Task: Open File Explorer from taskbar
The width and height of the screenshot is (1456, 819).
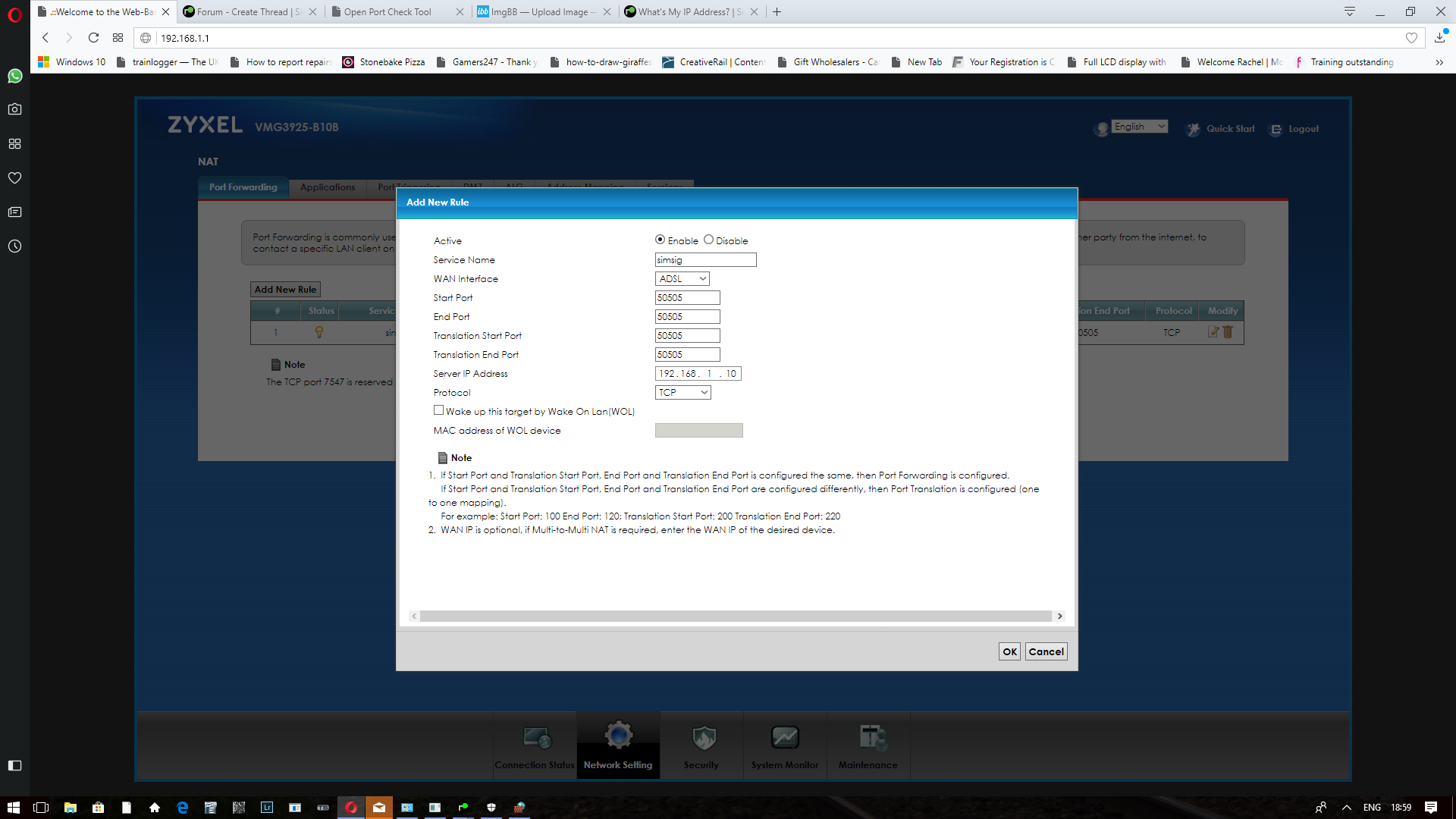Action: click(x=70, y=808)
